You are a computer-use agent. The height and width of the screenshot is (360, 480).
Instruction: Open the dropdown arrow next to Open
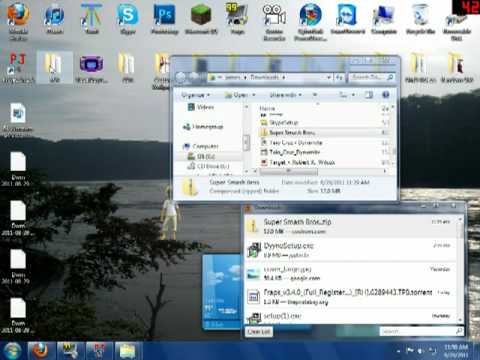tap(254, 95)
